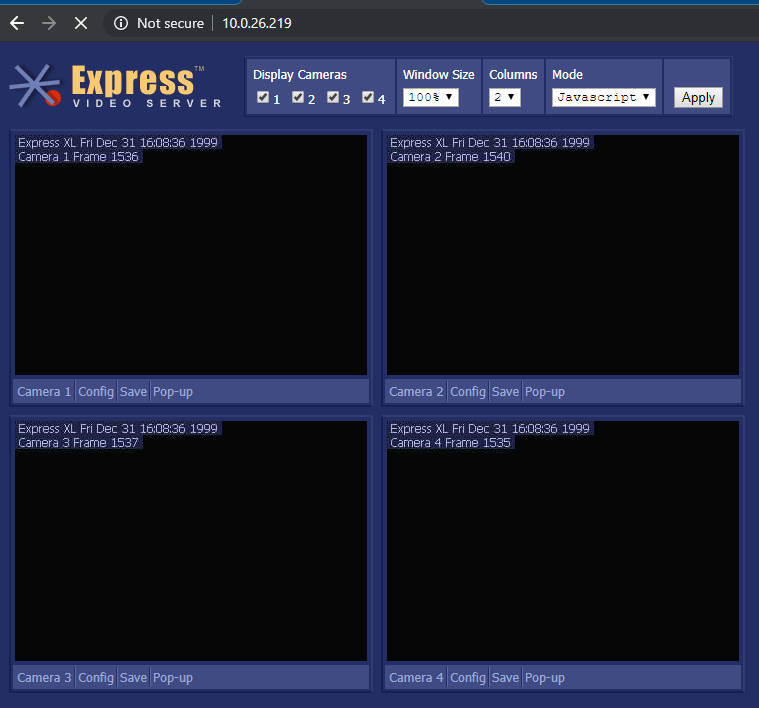
Task: Open Config for Camera 4
Action: point(468,678)
